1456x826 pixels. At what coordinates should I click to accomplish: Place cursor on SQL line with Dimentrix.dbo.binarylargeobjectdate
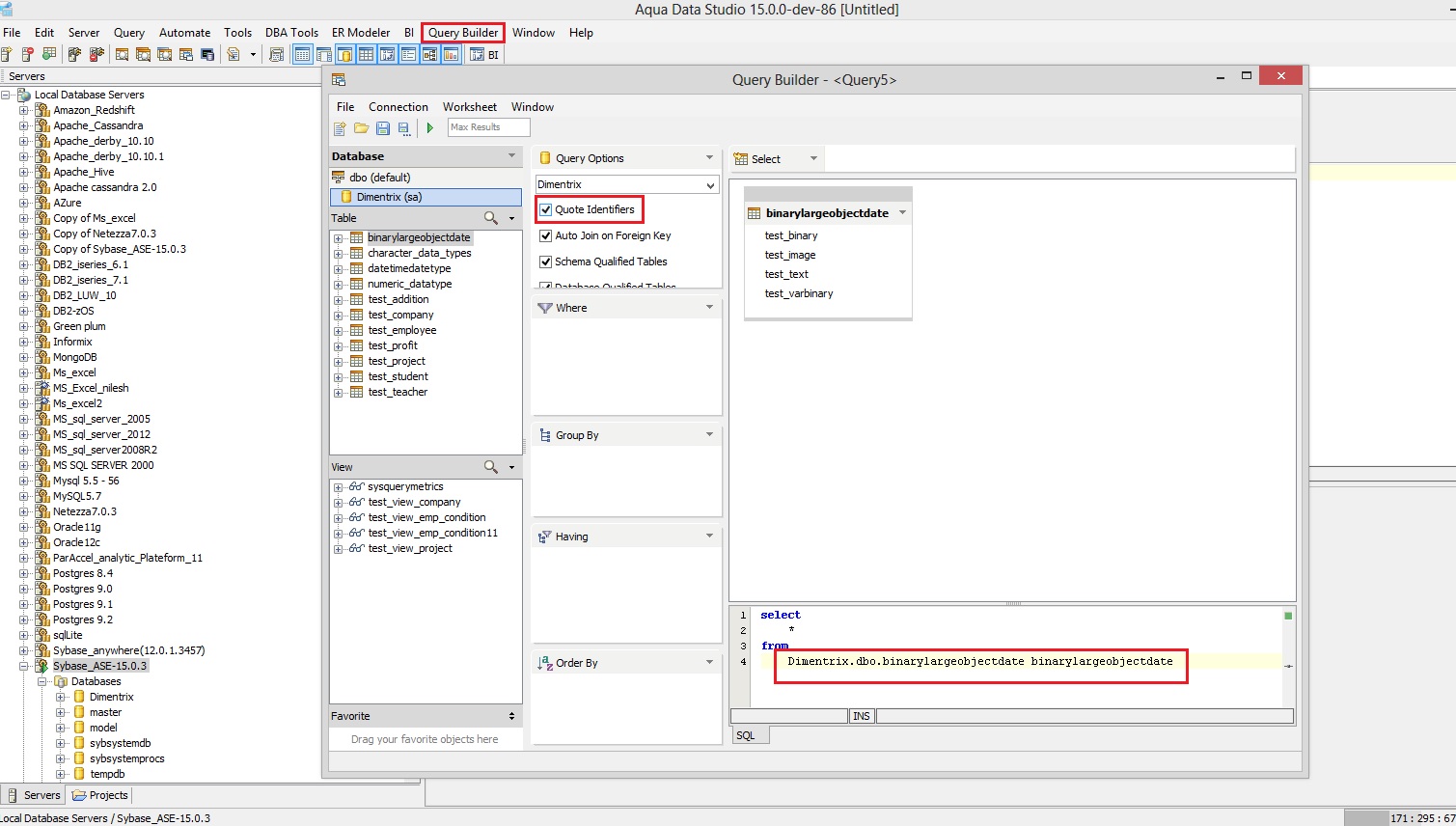pos(979,662)
